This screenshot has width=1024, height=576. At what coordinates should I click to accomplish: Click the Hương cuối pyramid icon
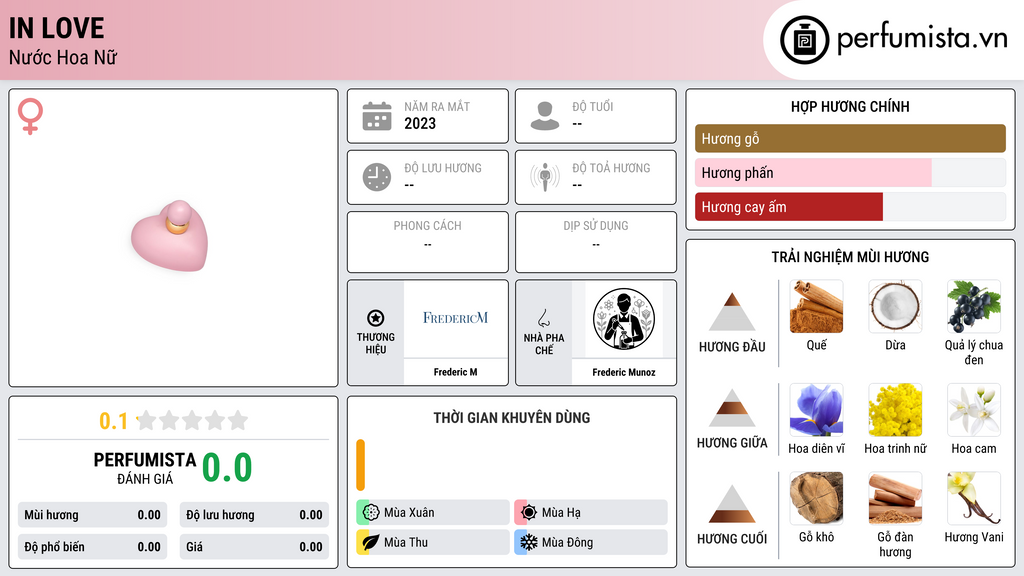(732, 504)
